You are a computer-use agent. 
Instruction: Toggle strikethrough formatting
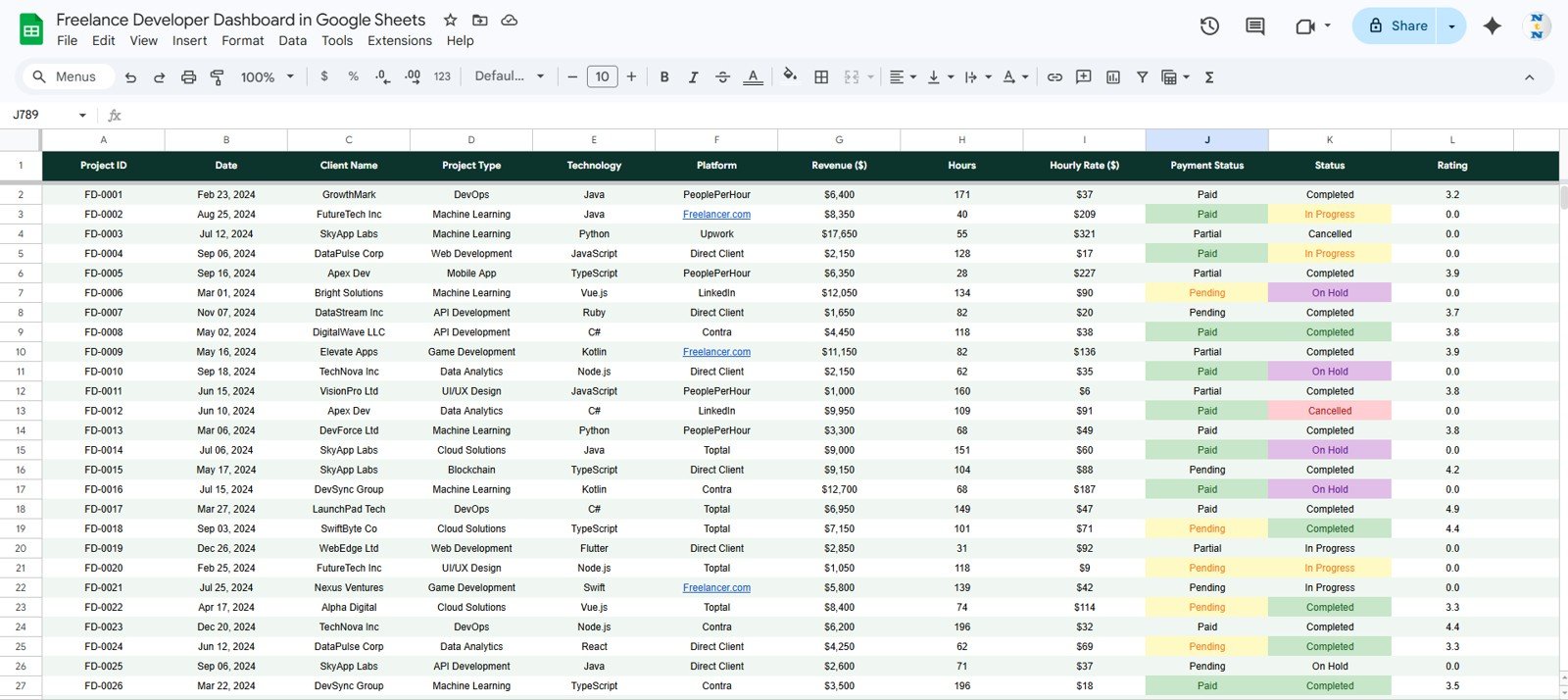coord(722,77)
